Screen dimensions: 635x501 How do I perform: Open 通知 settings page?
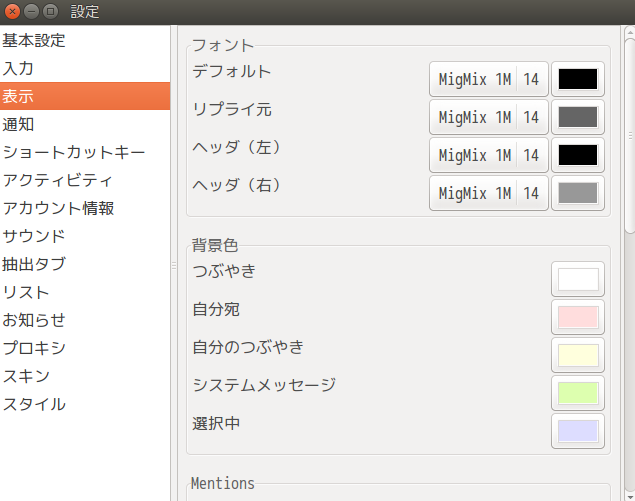click(85, 124)
